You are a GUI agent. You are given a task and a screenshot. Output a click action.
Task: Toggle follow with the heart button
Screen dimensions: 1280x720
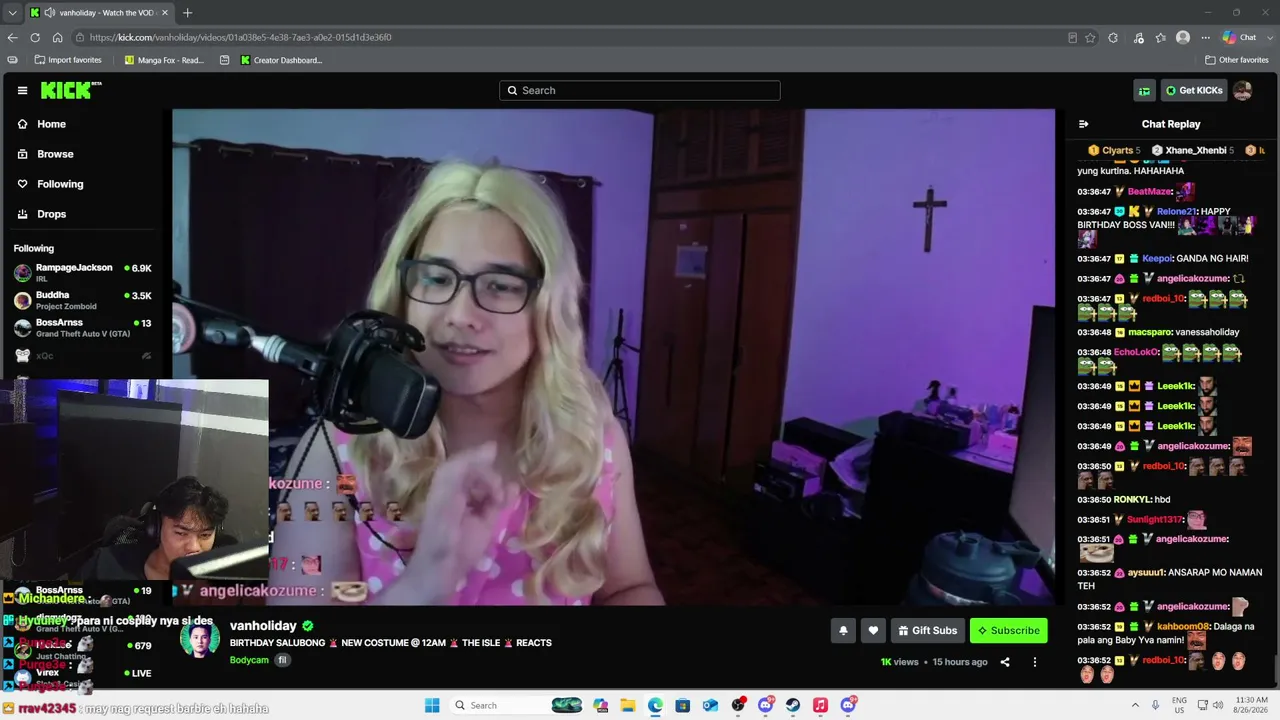click(x=873, y=630)
